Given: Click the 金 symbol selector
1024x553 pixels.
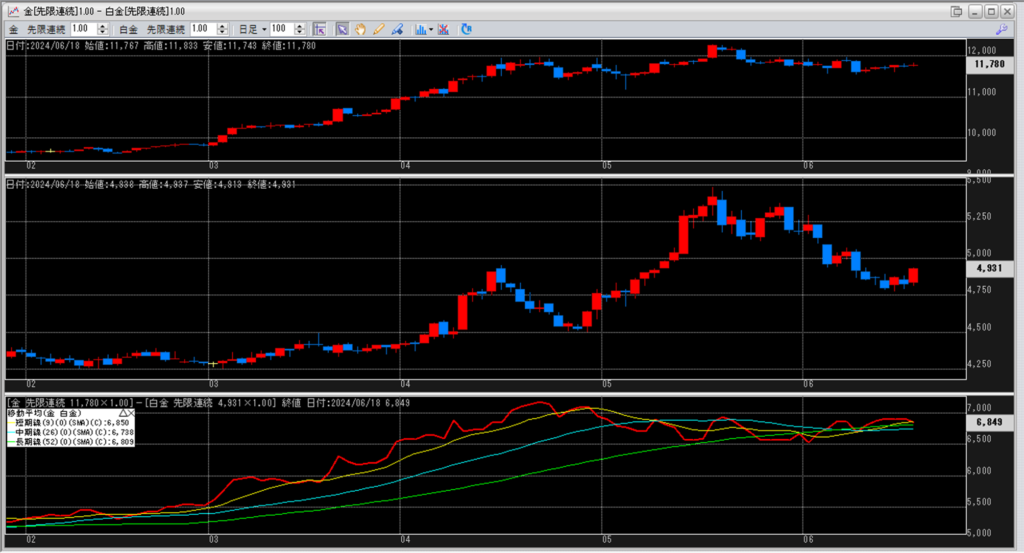Looking at the screenshot, I should pyautogui.click(x=12, y=29).
